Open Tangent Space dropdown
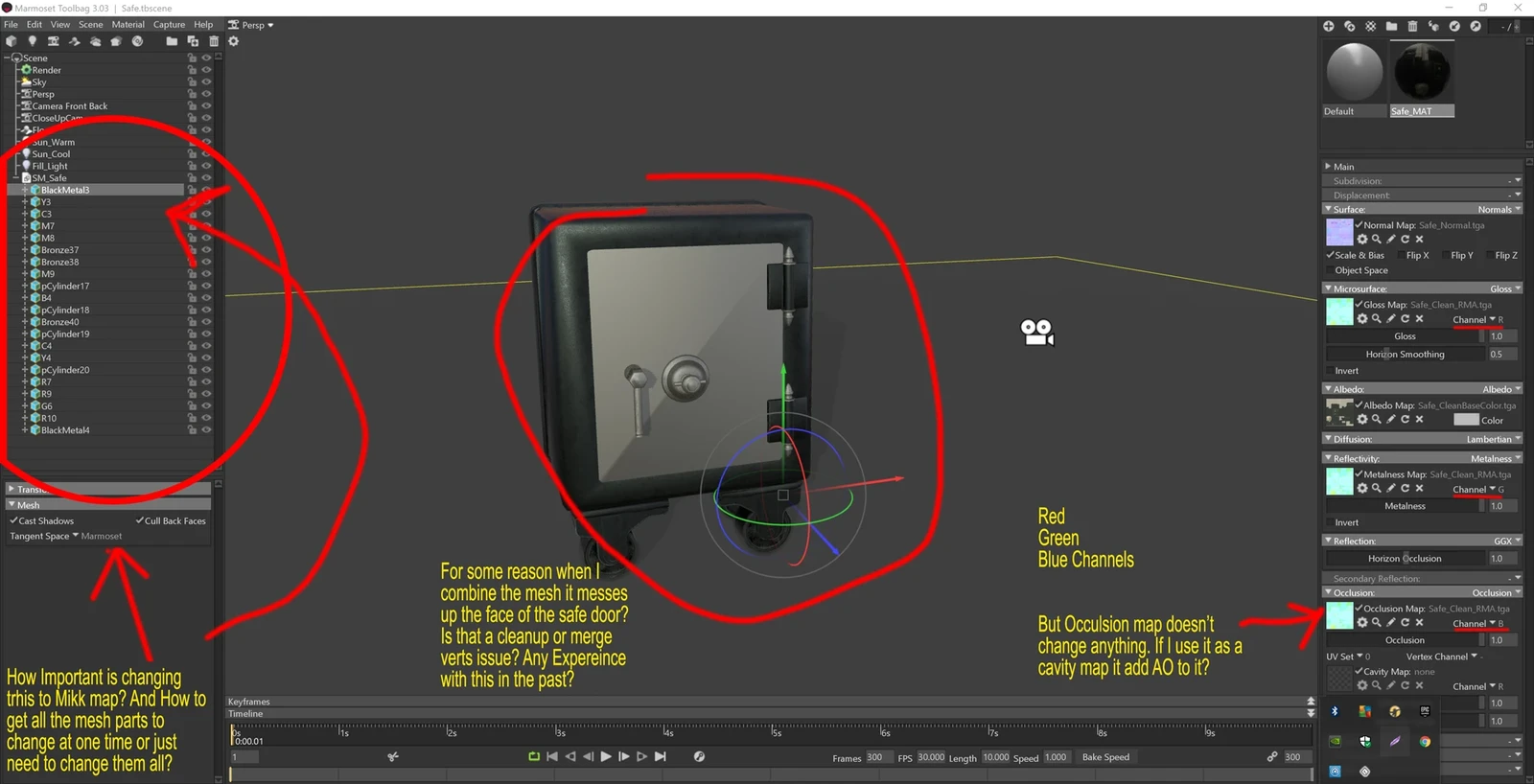This screenshot has width=1534, height=784. click(66, 537)
